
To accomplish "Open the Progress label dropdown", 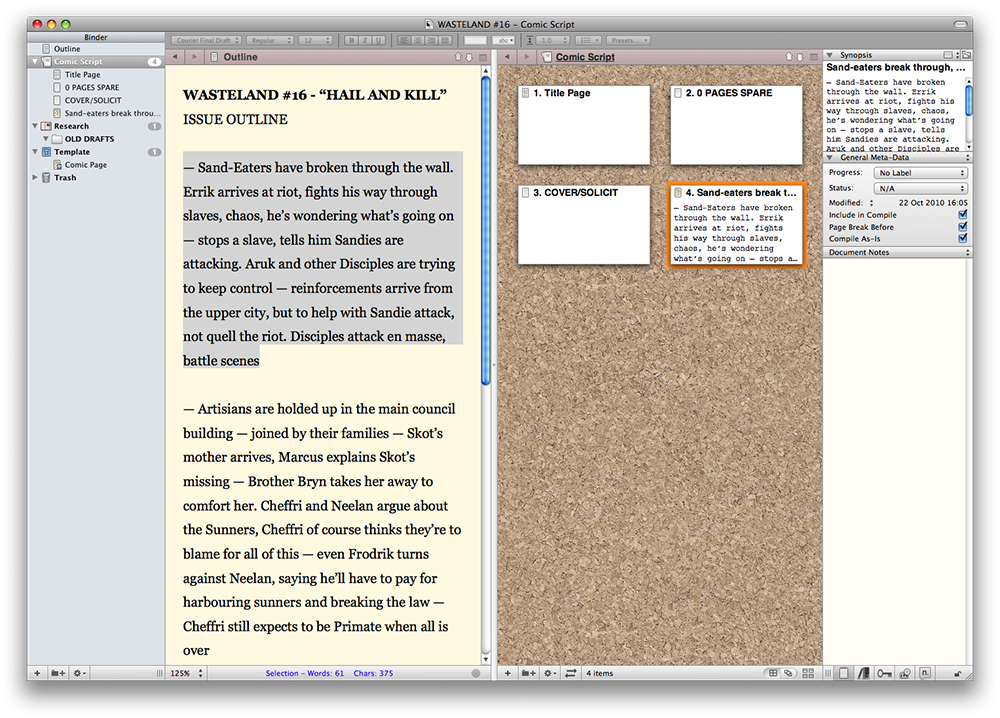I will (920, 173).
